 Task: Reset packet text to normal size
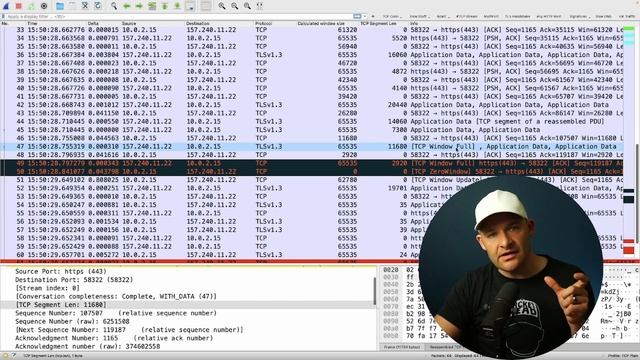pos(247,6)
